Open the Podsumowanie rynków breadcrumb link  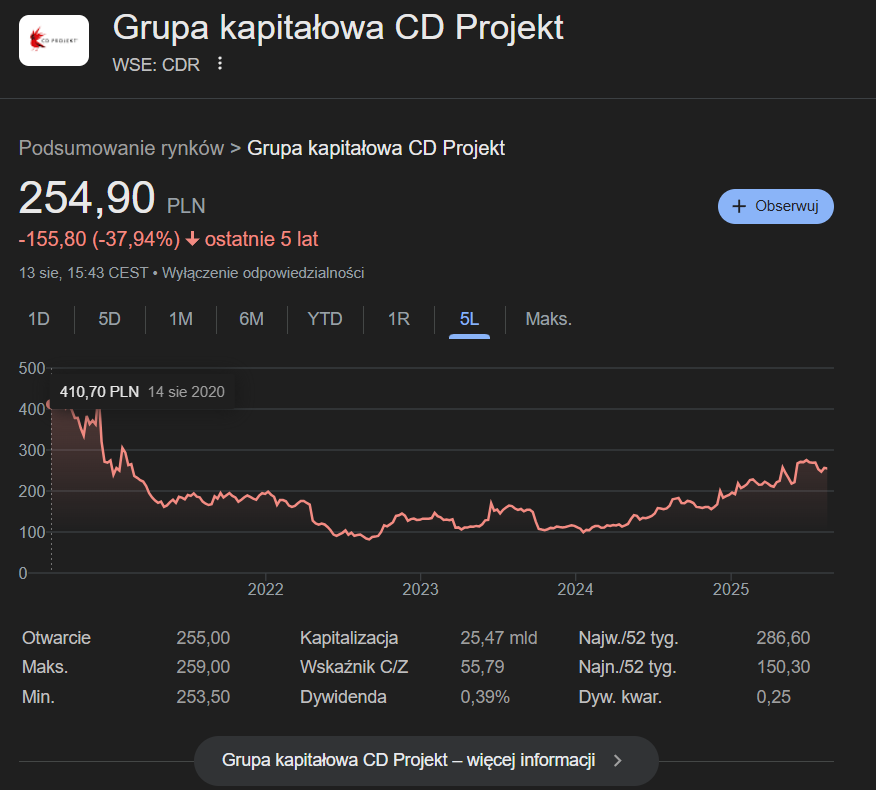[121, 148]
